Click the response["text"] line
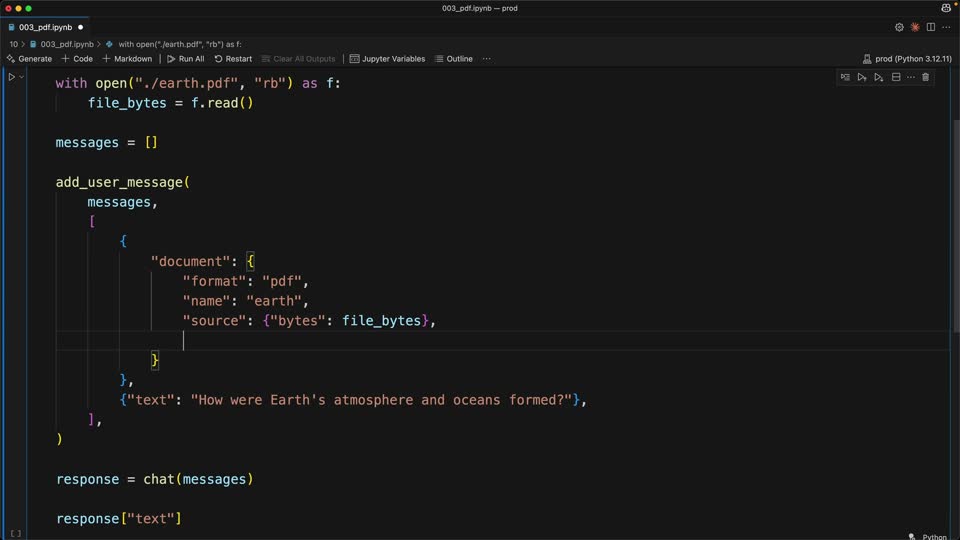Viewport: 960px width, 540px height. (x=119, y=519)
